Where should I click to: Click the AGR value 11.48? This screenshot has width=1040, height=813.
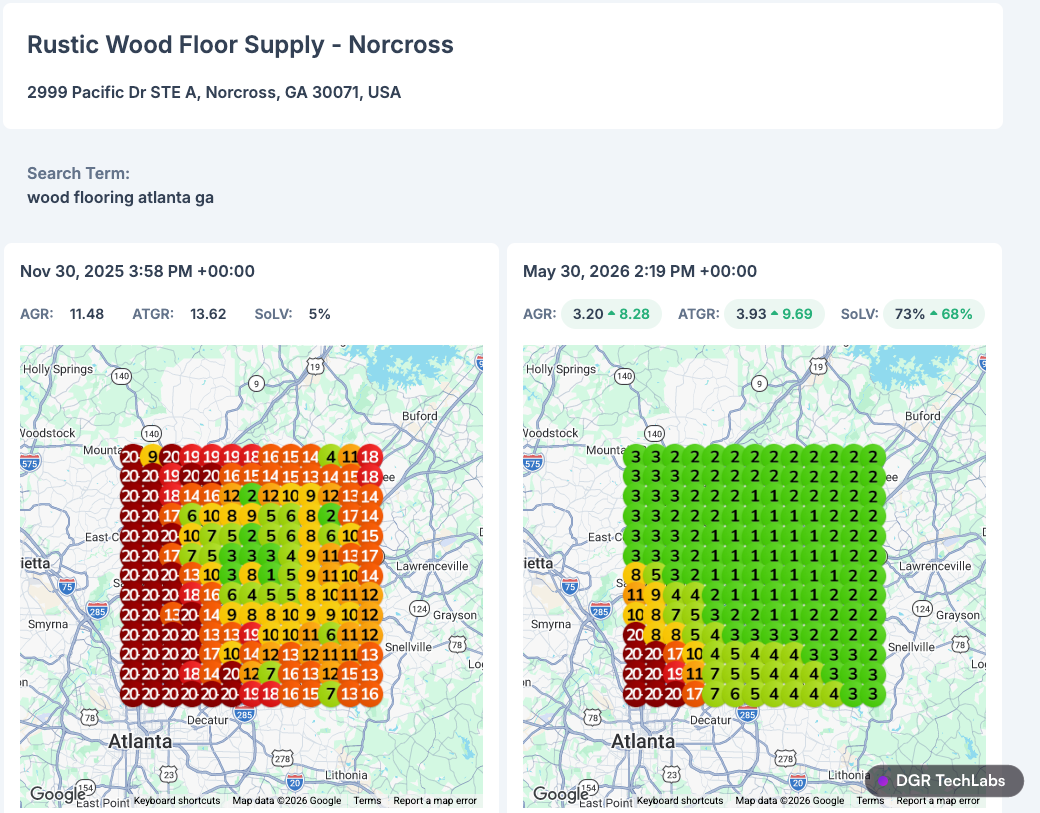[87, 314]
